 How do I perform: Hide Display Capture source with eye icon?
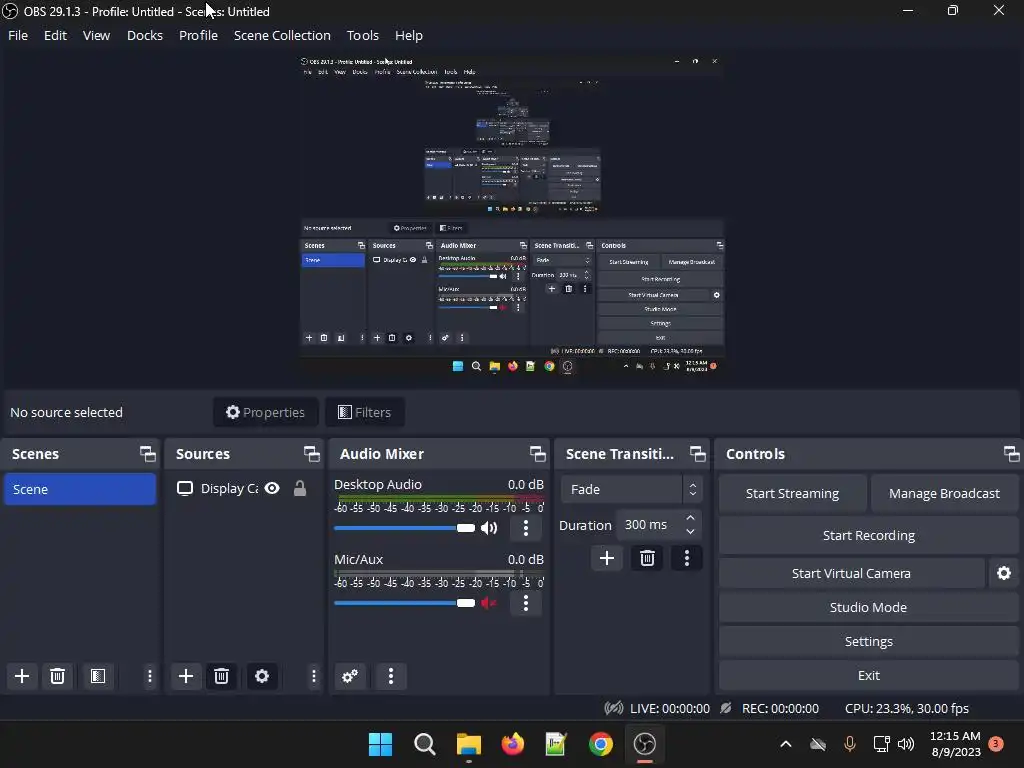tap(272, 488)
